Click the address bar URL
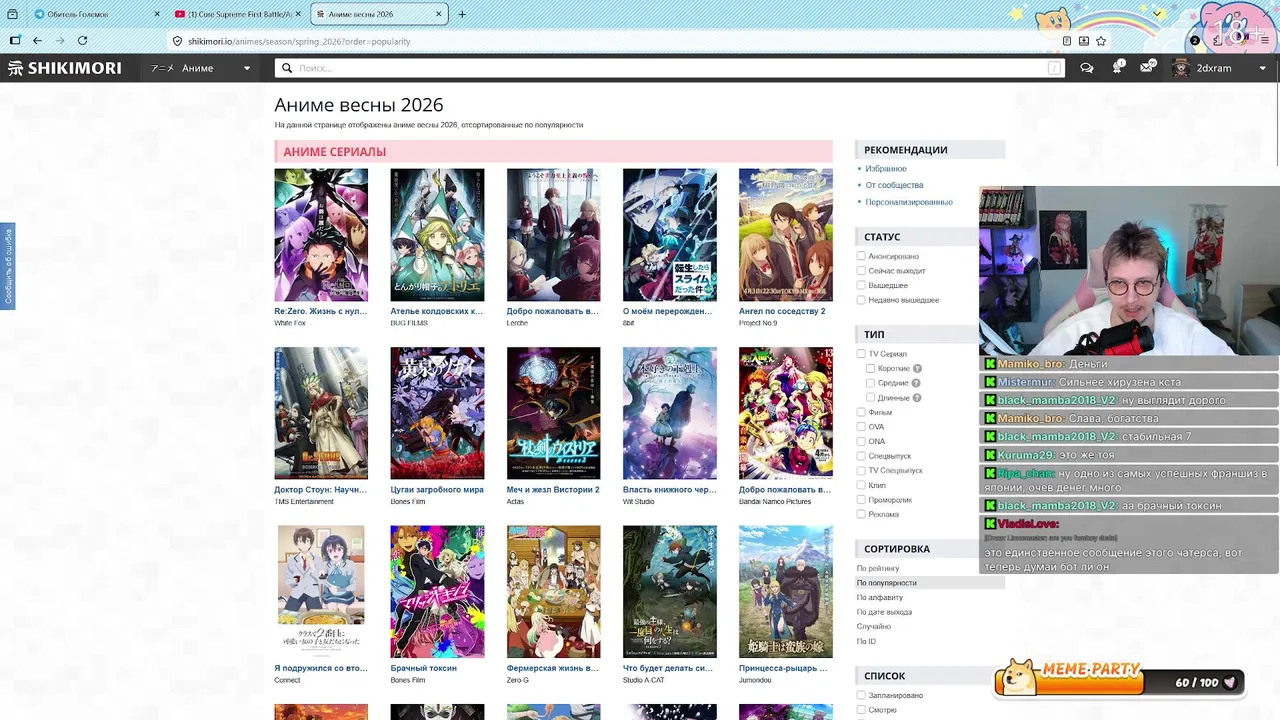 coord(299,41)
